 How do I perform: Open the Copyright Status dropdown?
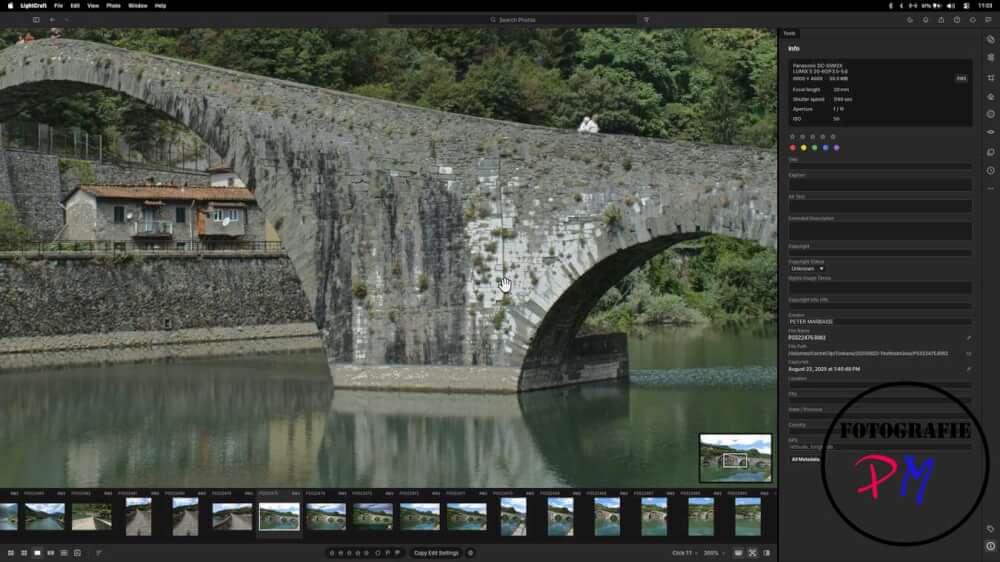coord(807,269)
